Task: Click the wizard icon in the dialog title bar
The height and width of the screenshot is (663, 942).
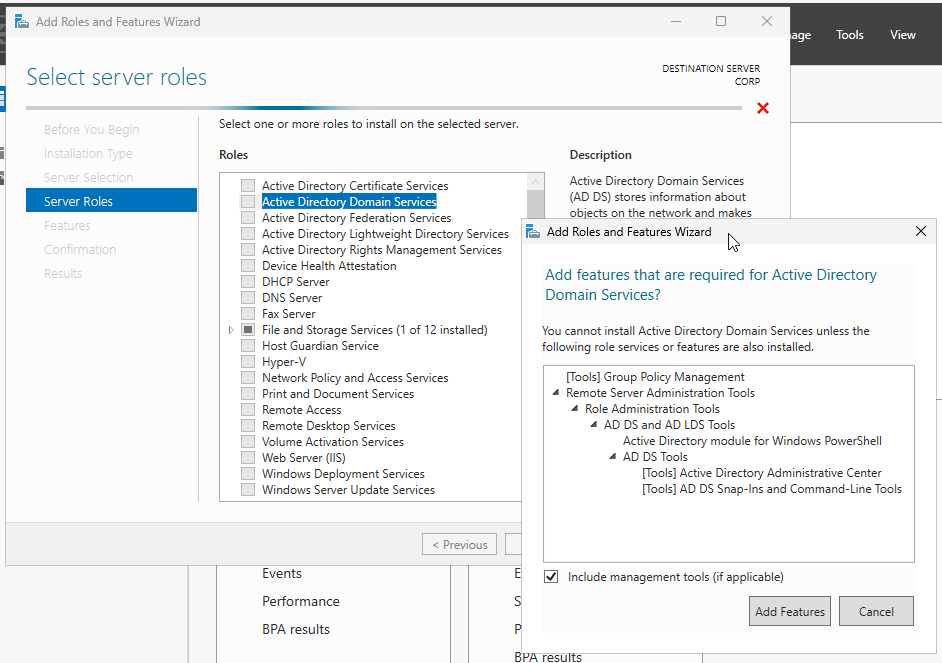Action: click(x=533, y=232)
